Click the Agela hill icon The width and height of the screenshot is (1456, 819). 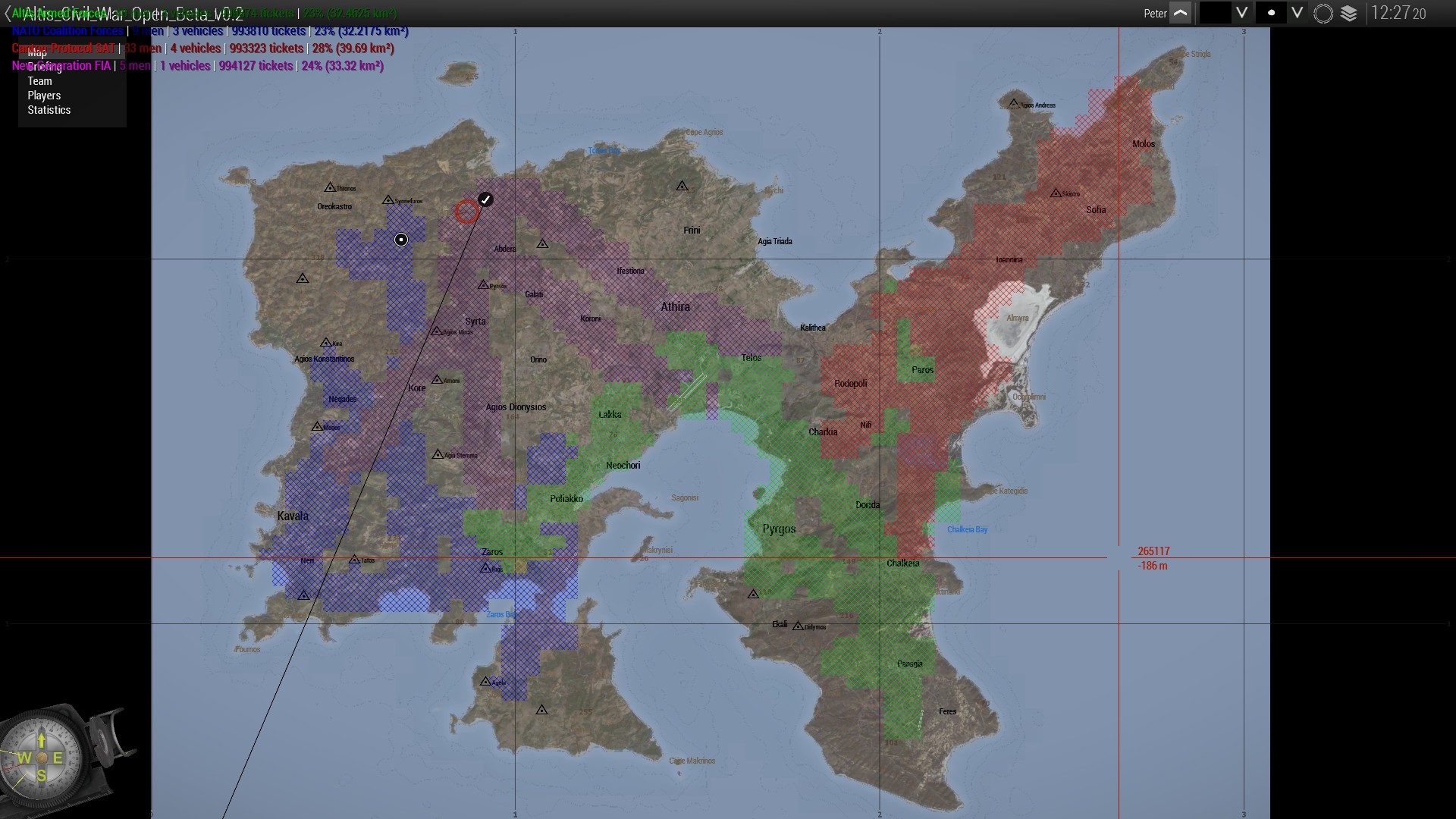[x=485, y=682]
